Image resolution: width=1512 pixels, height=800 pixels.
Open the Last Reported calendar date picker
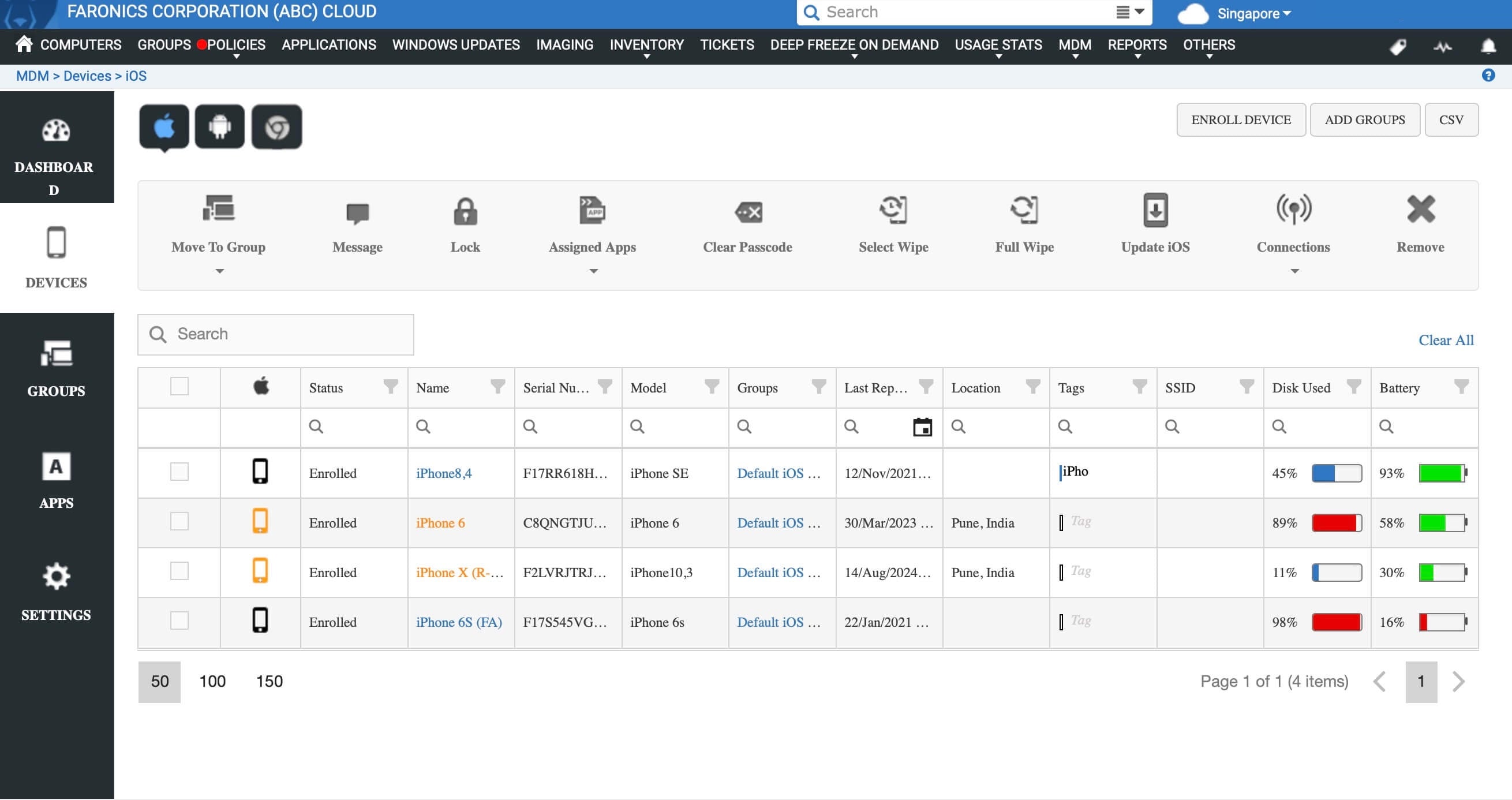(923, 427)
